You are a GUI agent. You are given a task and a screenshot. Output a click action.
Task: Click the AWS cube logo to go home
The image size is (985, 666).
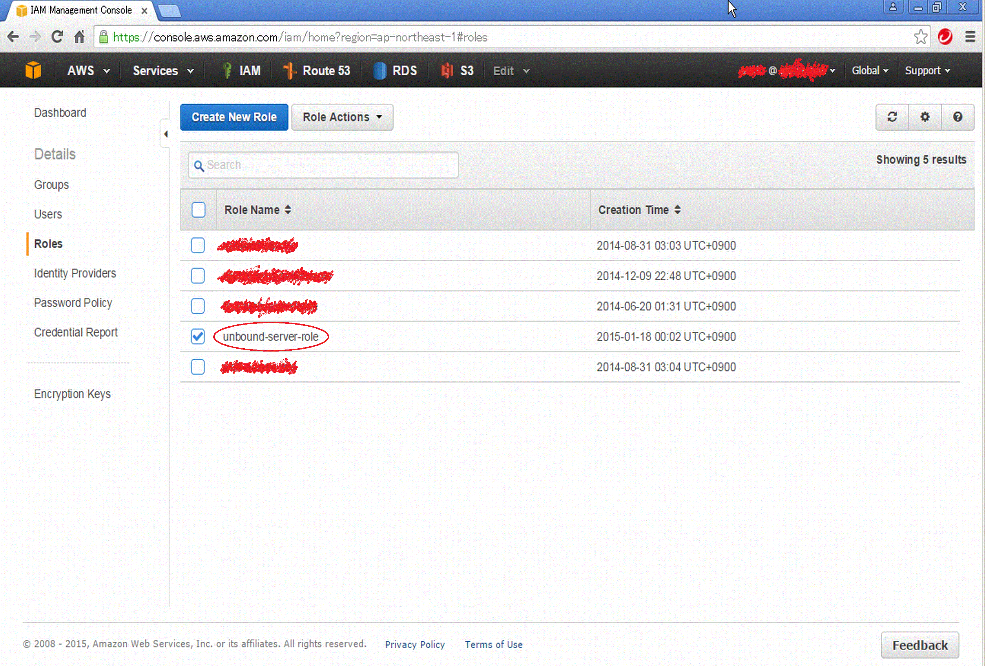(33, 71)
